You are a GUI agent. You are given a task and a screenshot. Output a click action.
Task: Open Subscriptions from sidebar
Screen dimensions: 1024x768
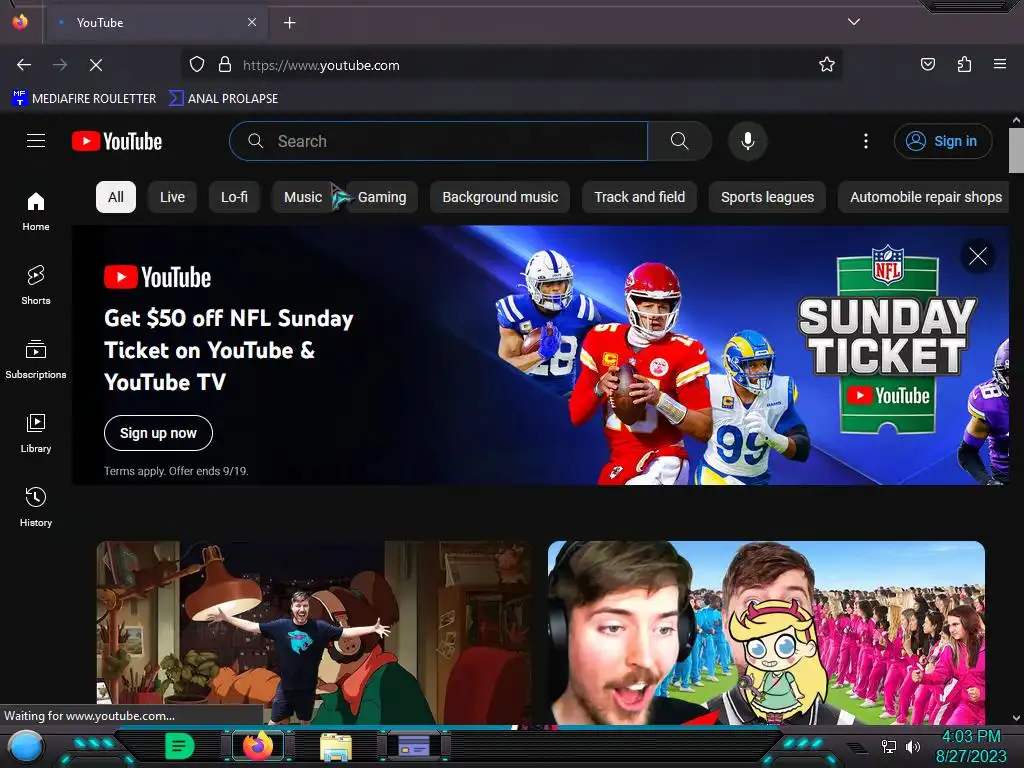pos(36,359)
